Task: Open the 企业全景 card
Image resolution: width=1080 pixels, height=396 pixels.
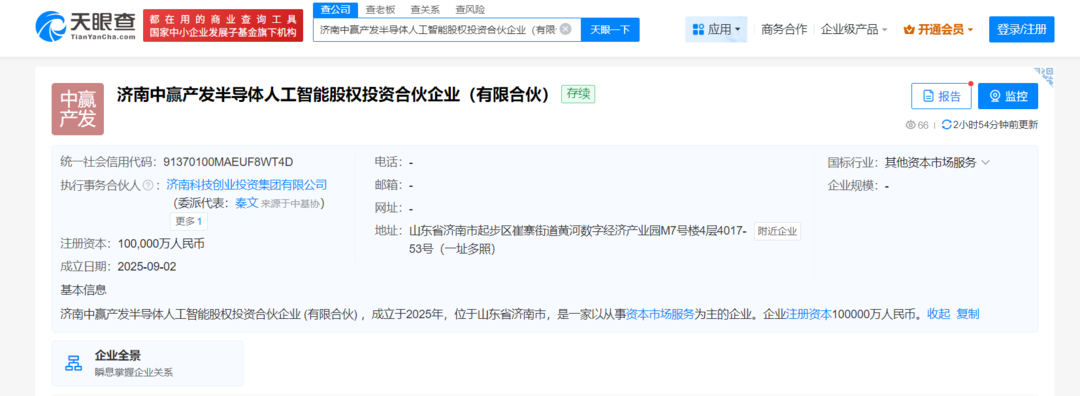Action: coord(147,363)
